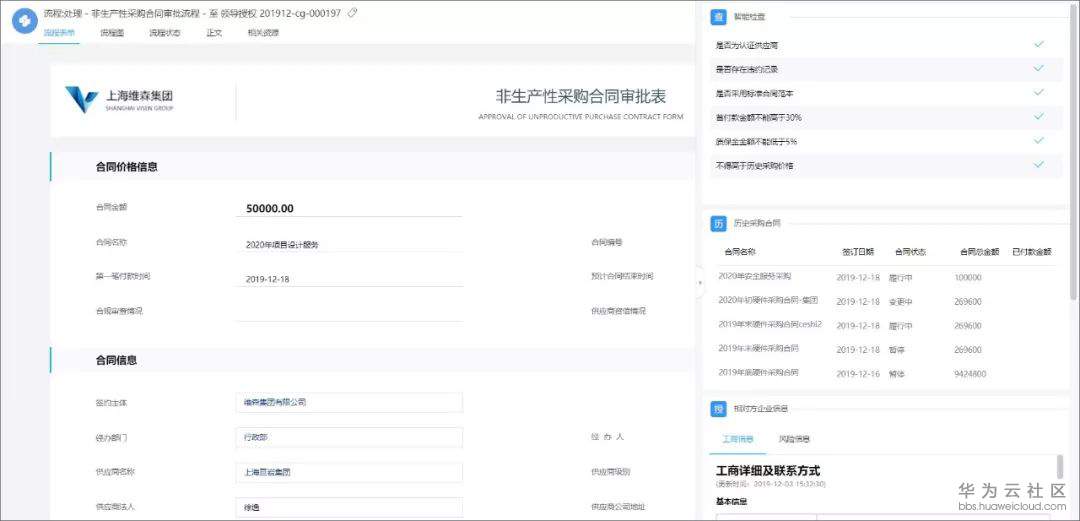Image resolution: width=1080 pixels, height=521 pixels.
Task: Click the 合同状态 column header
Action: click(911, 252)
